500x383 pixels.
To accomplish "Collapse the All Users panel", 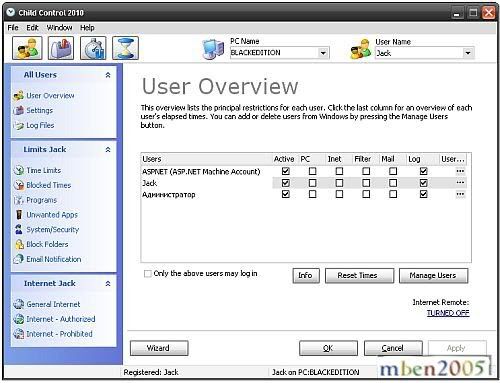I will coord(108,75).
